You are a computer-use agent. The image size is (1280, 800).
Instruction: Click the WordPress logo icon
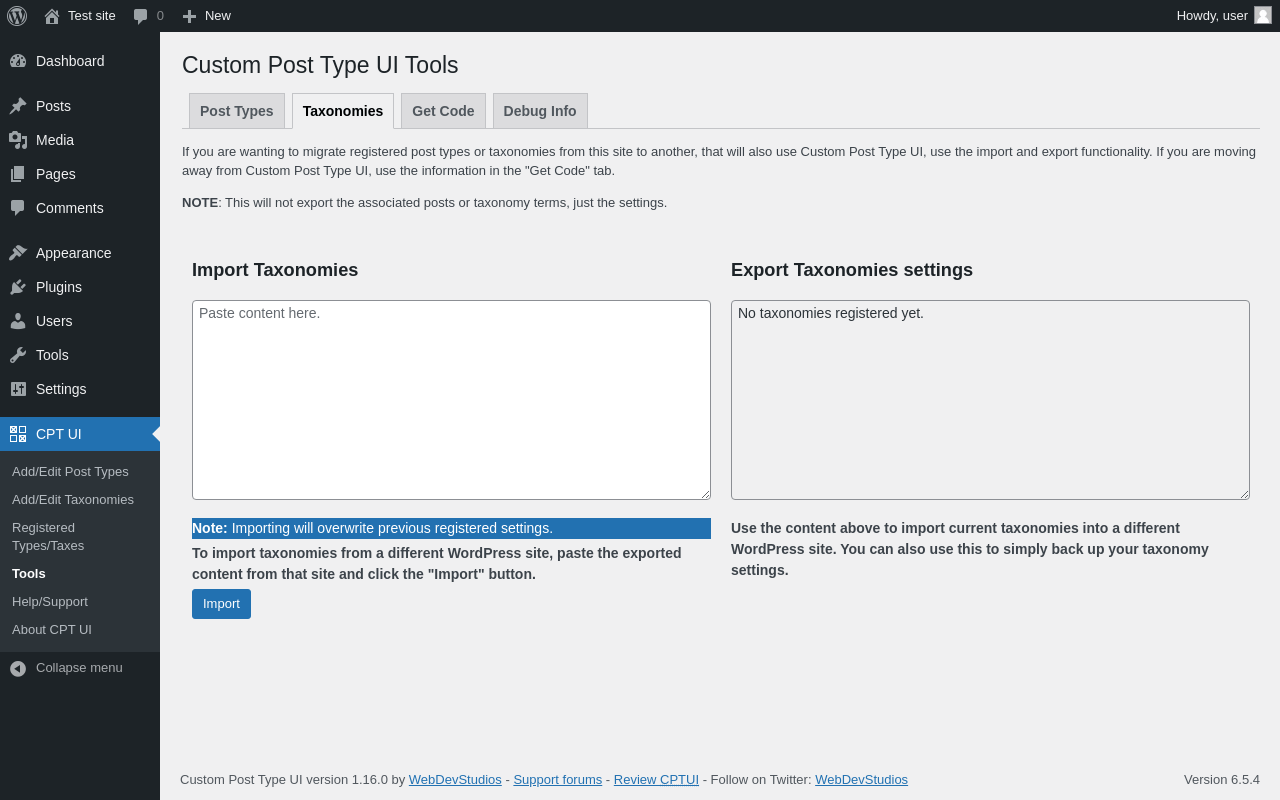click(x=17, y=16)
